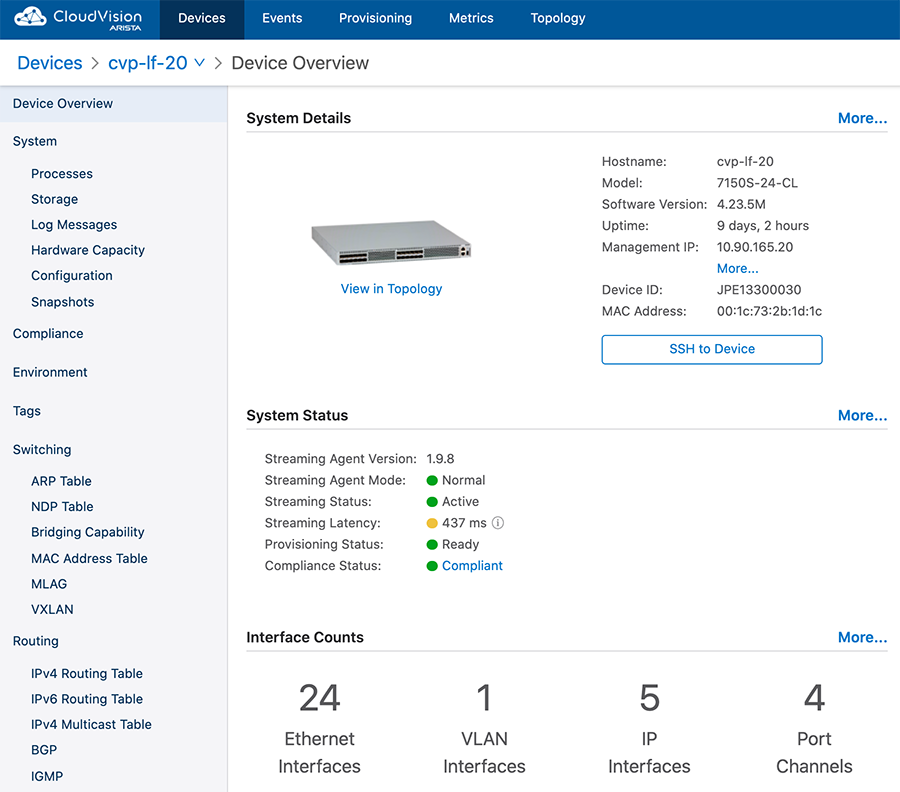Open Storage in the sidebar

tap(55, 199)
